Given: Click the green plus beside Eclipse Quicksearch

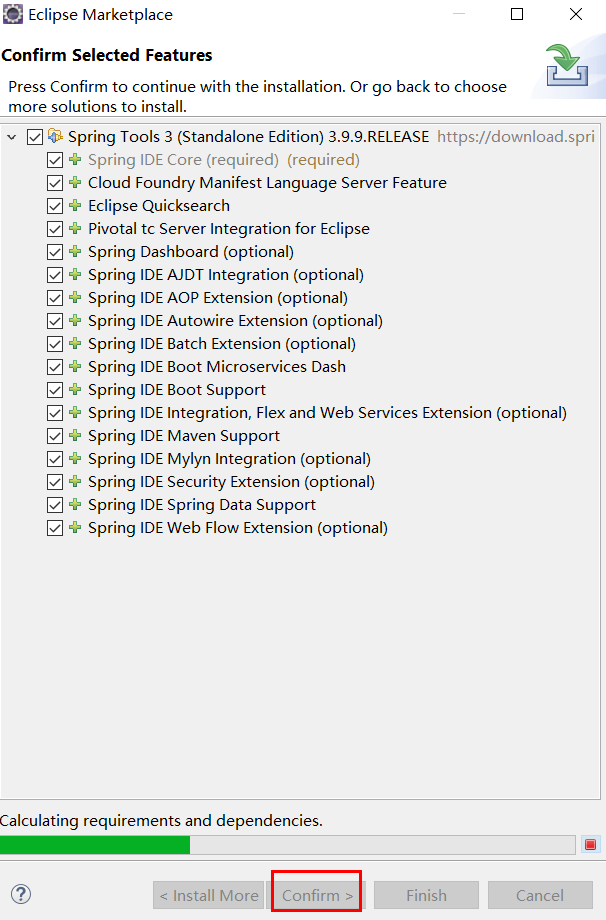Looking at the screenshot, I should pyautogui.click(x=75, y=205).
